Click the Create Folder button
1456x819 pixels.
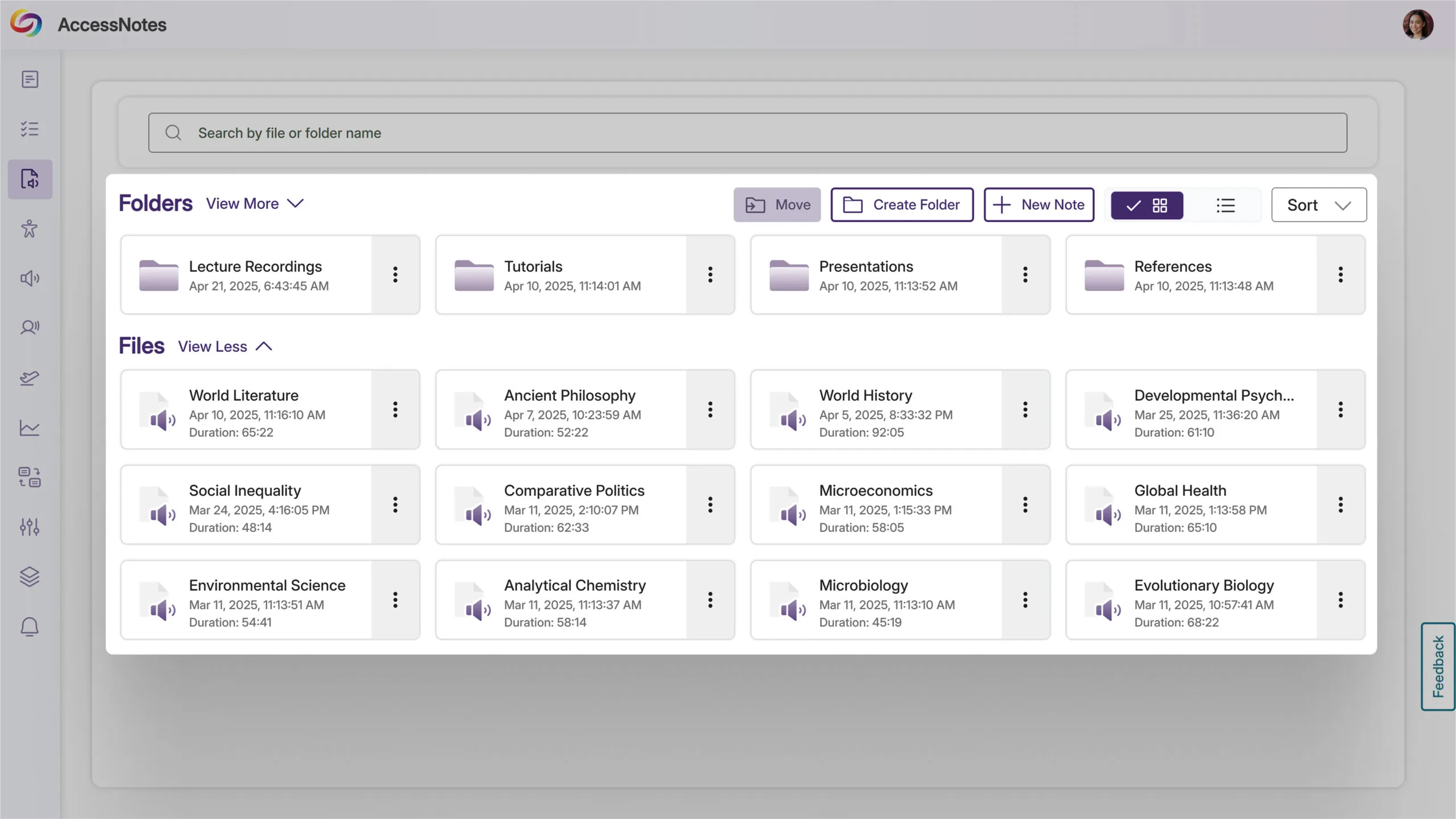(x=901, y=205)
